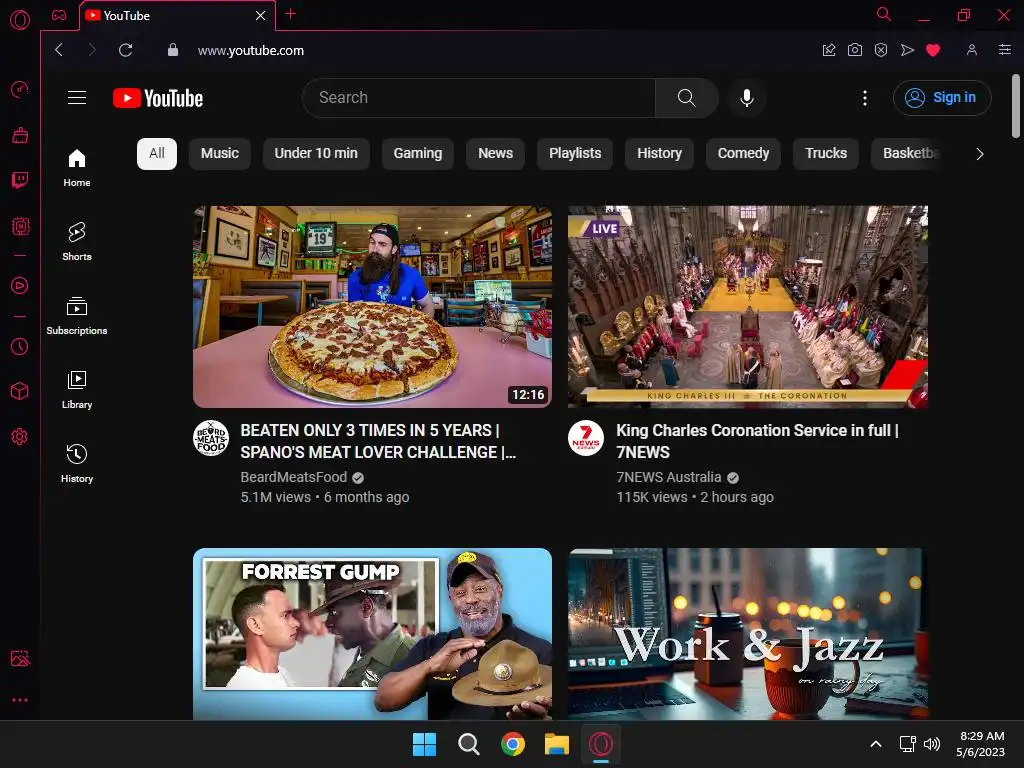Close the YouTube tab
Viewport: 1024px width, 768px height.
pos(260,16)
